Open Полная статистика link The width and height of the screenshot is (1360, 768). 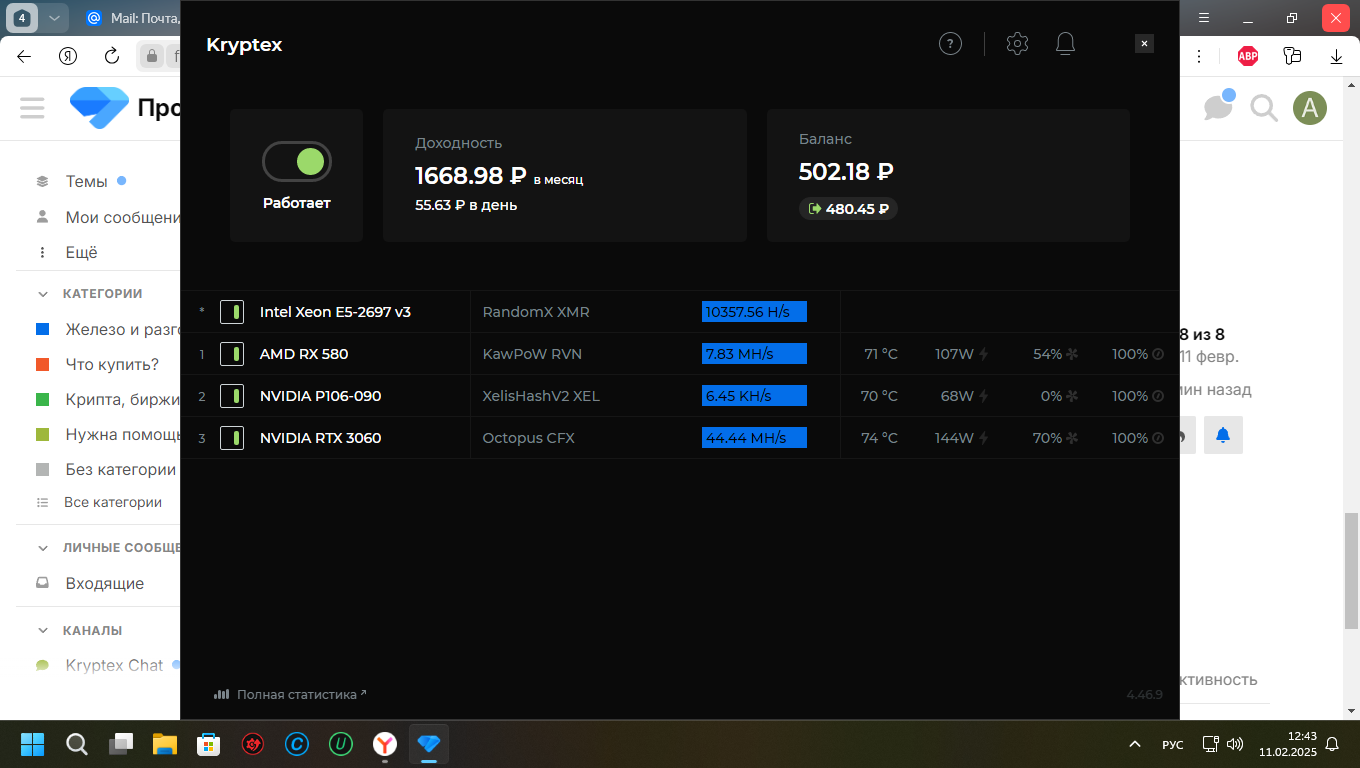point(290,694)
